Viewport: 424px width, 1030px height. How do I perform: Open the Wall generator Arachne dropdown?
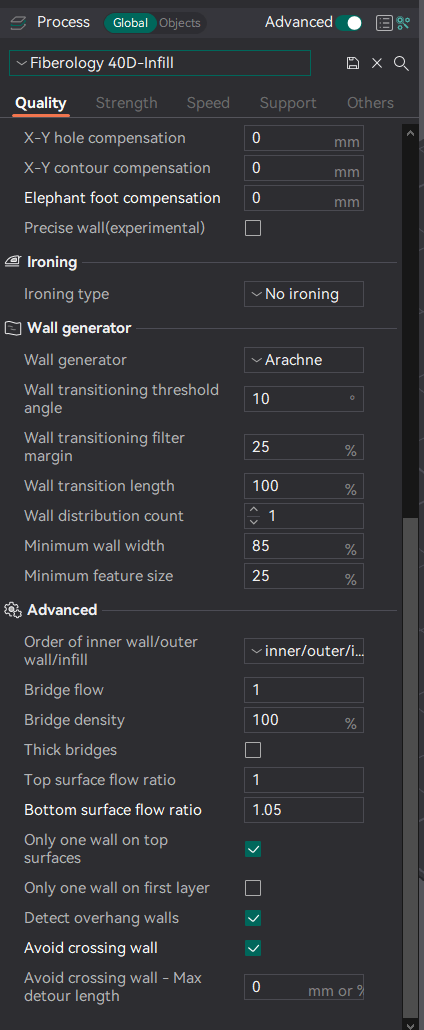tap(304, 360)
